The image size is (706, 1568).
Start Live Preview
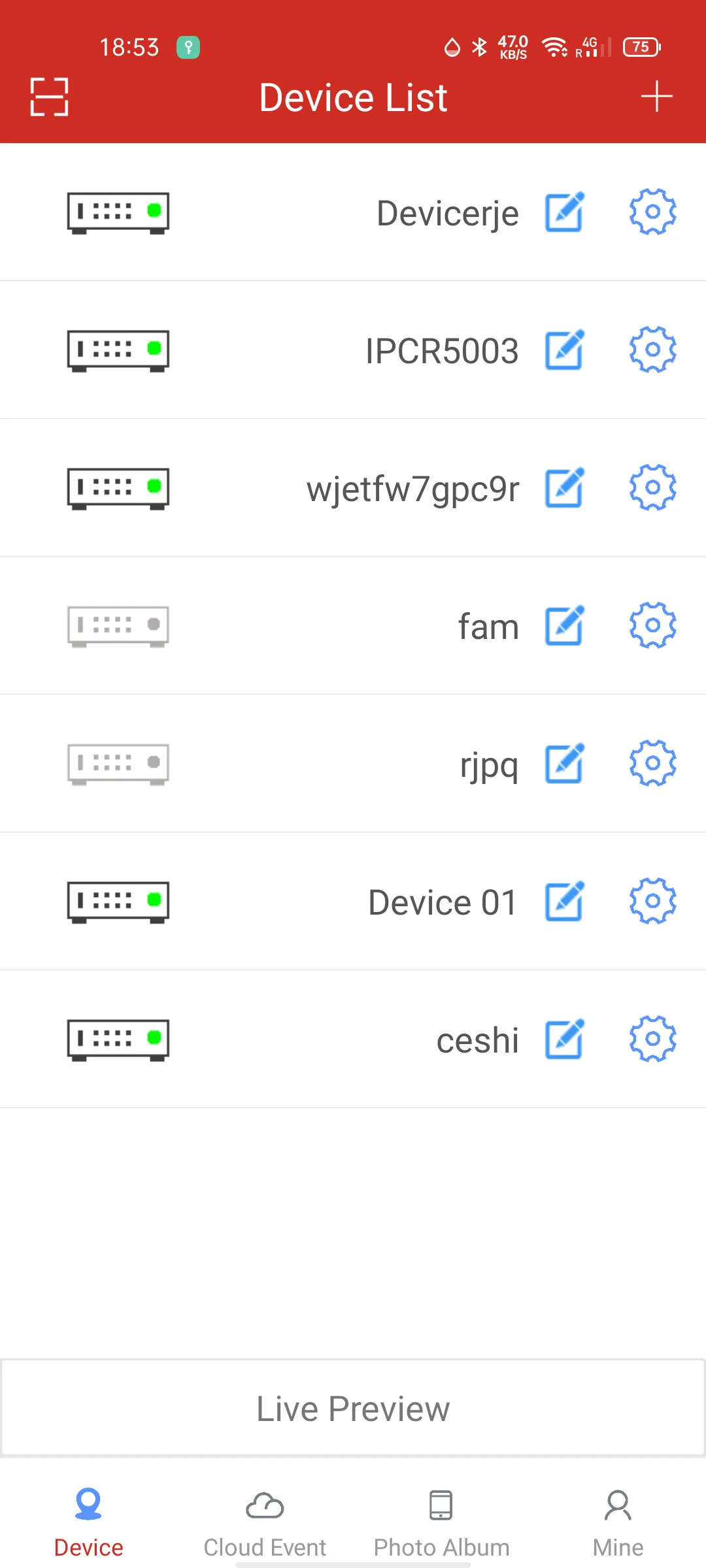pos(353,1409)
